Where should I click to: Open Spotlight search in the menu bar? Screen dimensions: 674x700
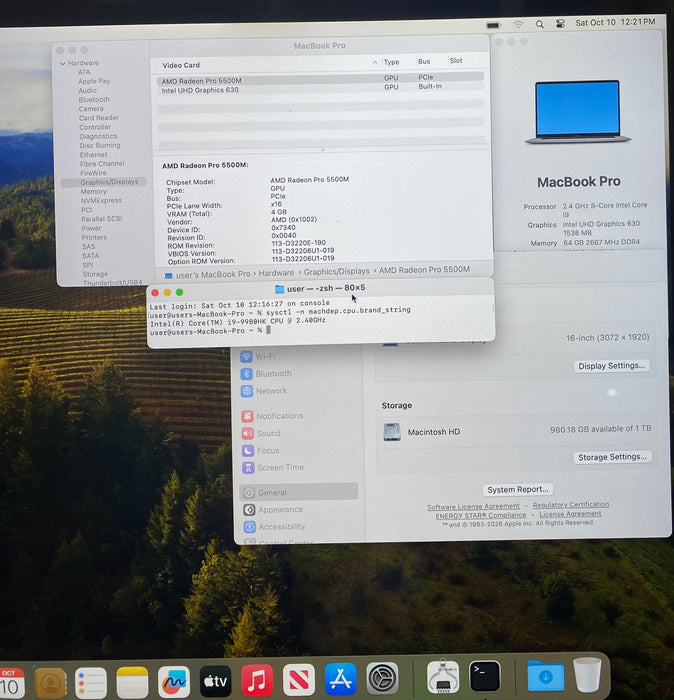[x=540, y=25]
